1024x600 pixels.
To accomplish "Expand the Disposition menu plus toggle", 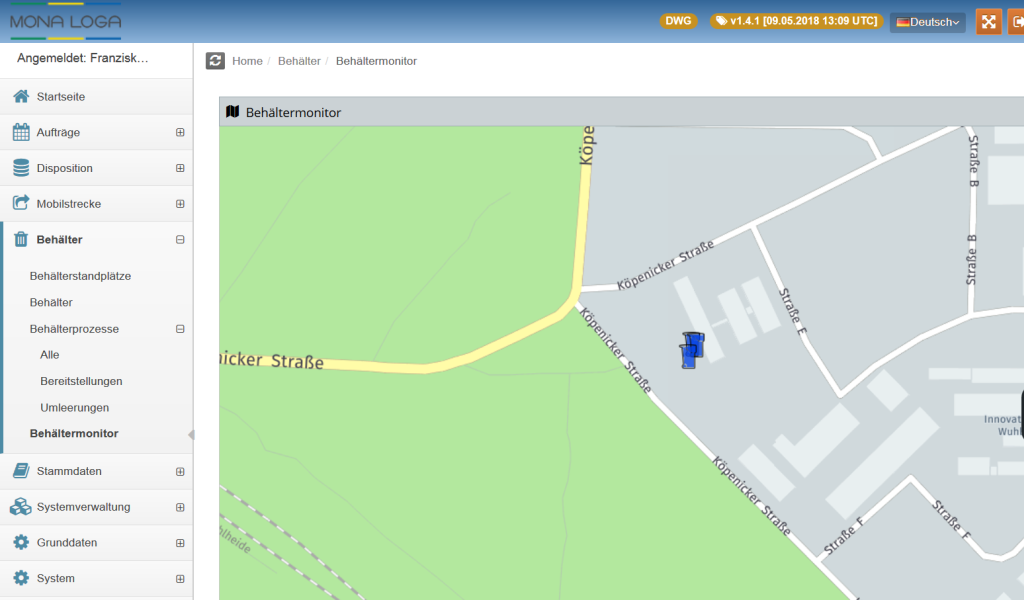I will tap(180, 168).
